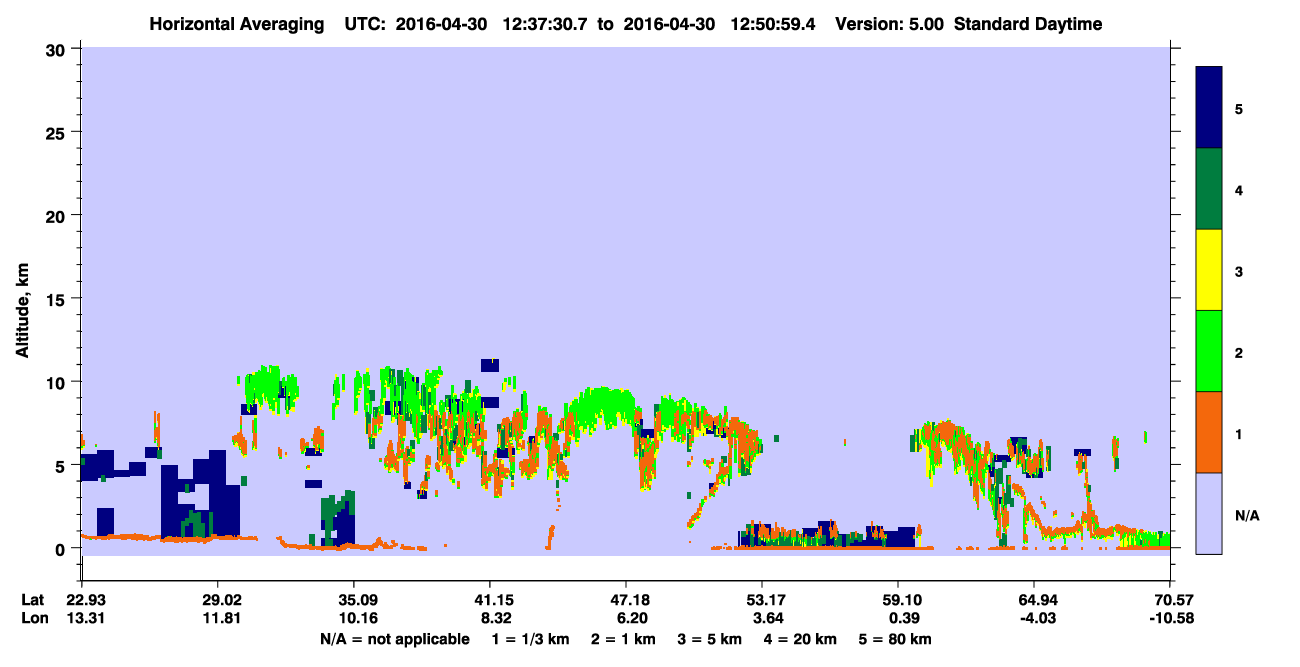The height and width of the screenshot is (667, 1300).
Task: Click '1 = 1/3 km' legend entry
Action: [x=531, y=639]
